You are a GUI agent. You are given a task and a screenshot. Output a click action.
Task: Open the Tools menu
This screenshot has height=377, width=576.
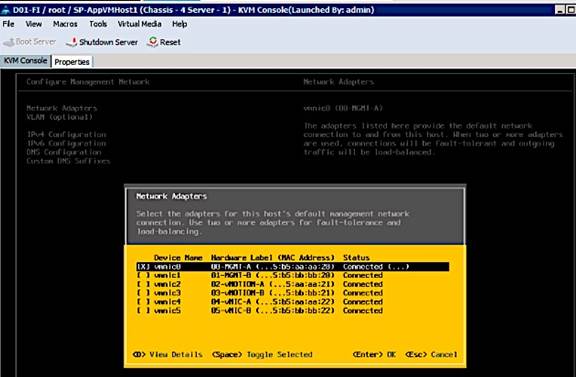tap(98, 24)
